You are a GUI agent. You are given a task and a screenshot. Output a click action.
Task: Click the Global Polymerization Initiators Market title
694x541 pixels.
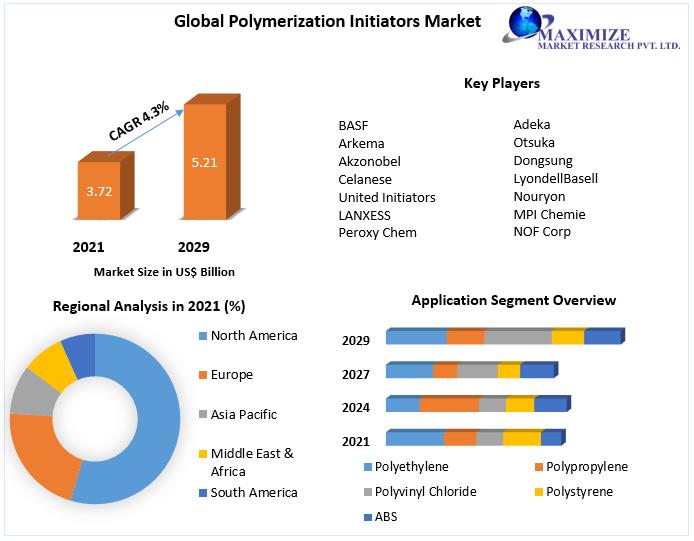[x=327, y=21]
